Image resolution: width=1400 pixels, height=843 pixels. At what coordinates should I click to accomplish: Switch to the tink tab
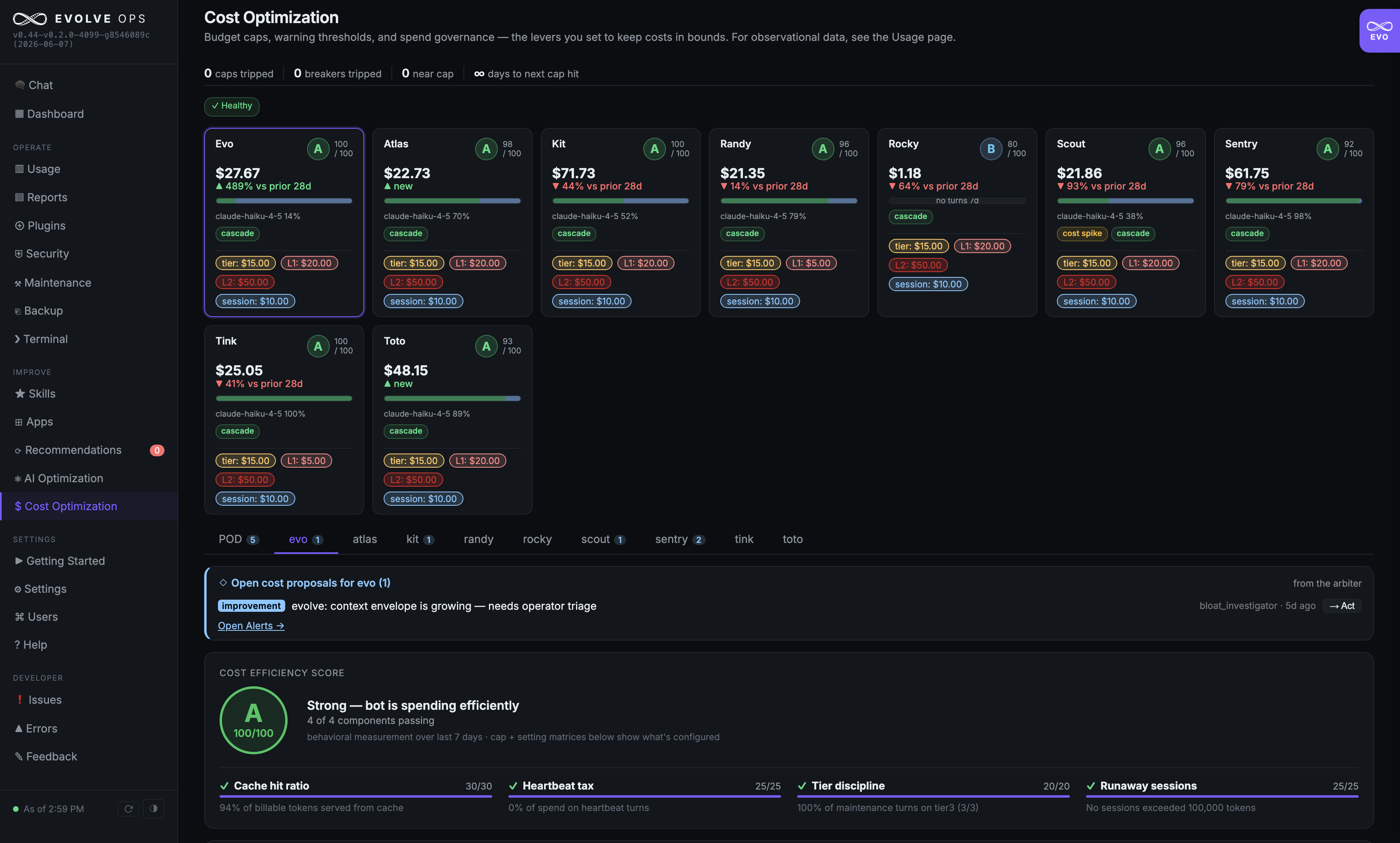[x=744, y=540]
